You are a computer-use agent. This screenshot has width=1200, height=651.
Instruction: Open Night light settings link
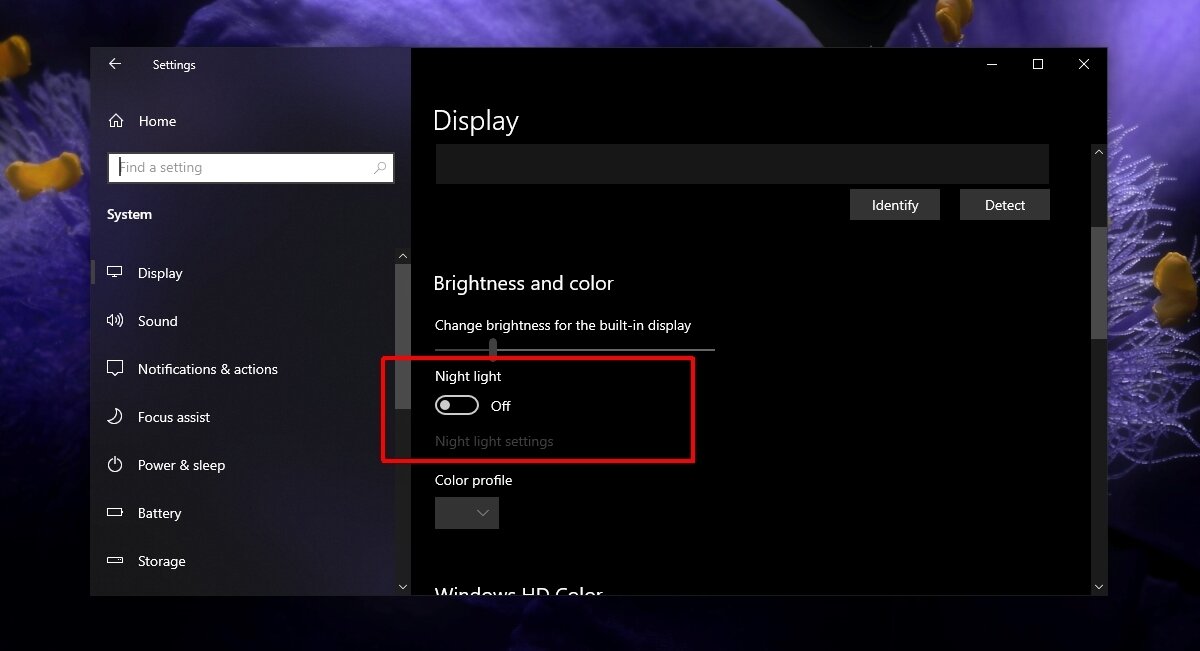click(494, 440)
